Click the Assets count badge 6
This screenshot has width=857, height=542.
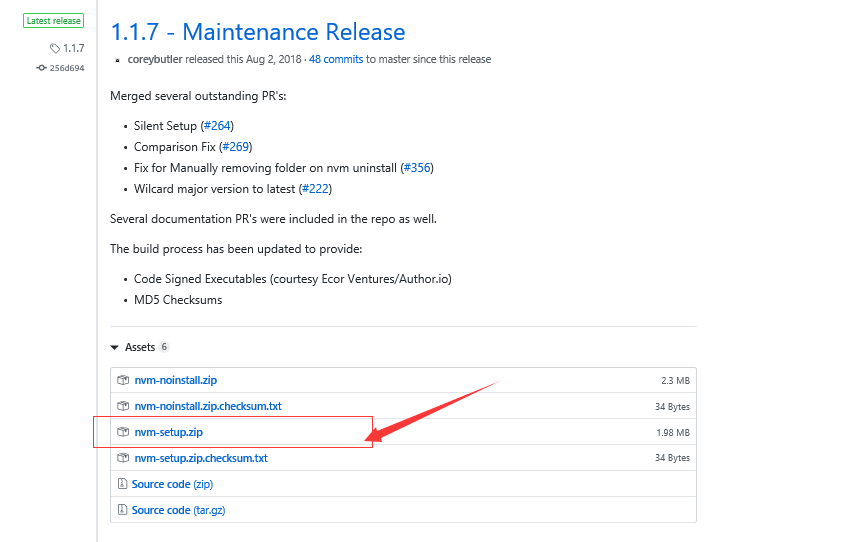(x=164, y=347)
